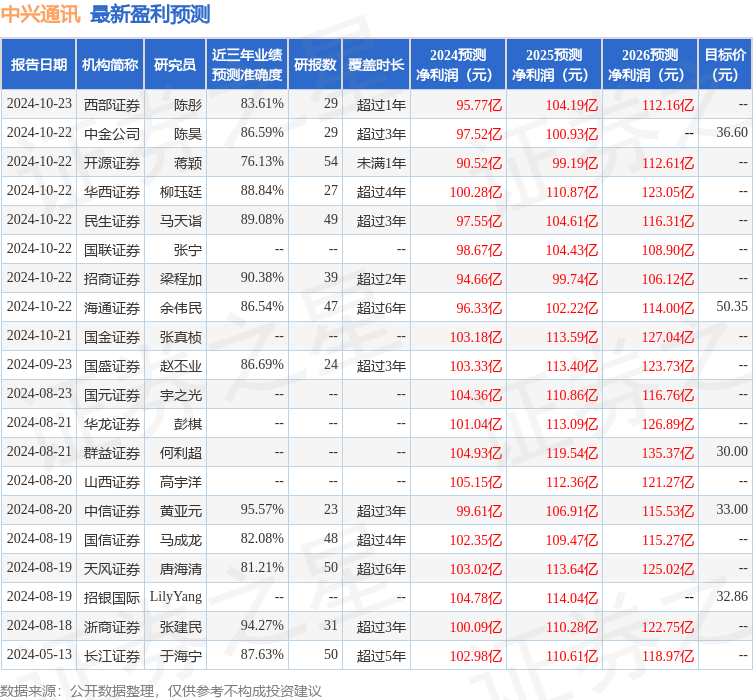
Task: Select the 国金证券 institution cell
Action: pos(112,337)
